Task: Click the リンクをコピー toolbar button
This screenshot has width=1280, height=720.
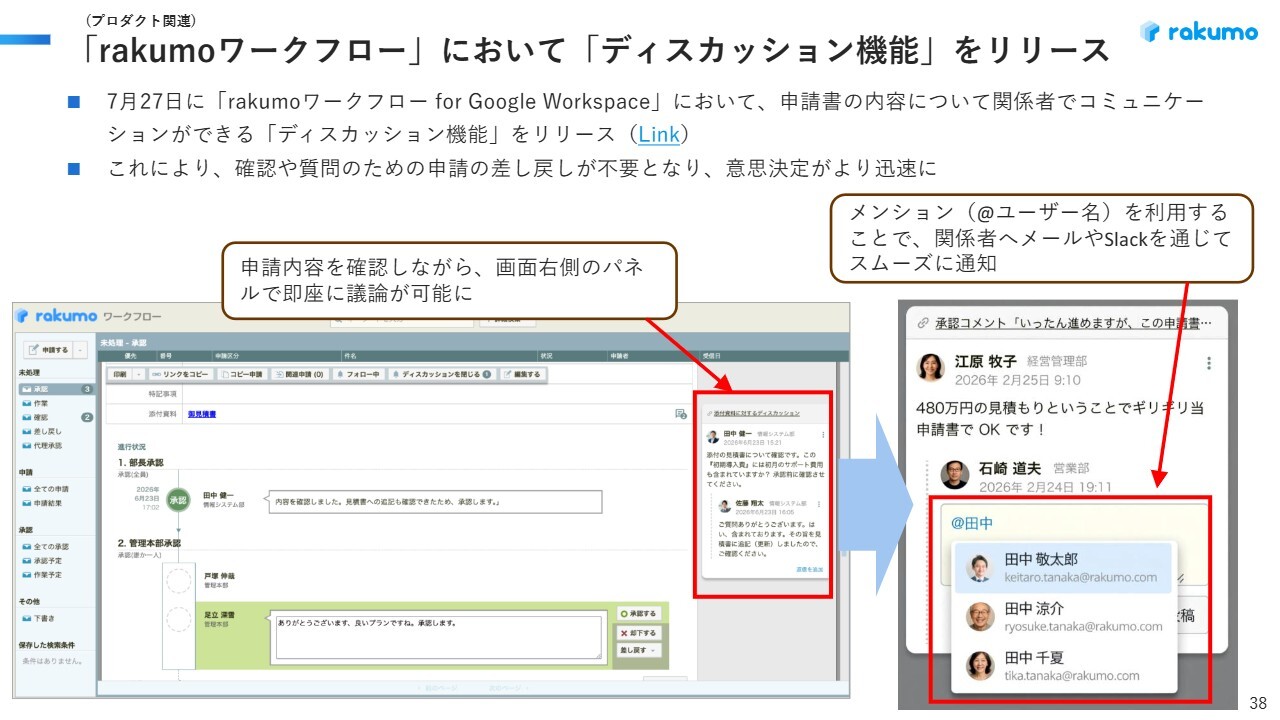Action: (181, 374)
